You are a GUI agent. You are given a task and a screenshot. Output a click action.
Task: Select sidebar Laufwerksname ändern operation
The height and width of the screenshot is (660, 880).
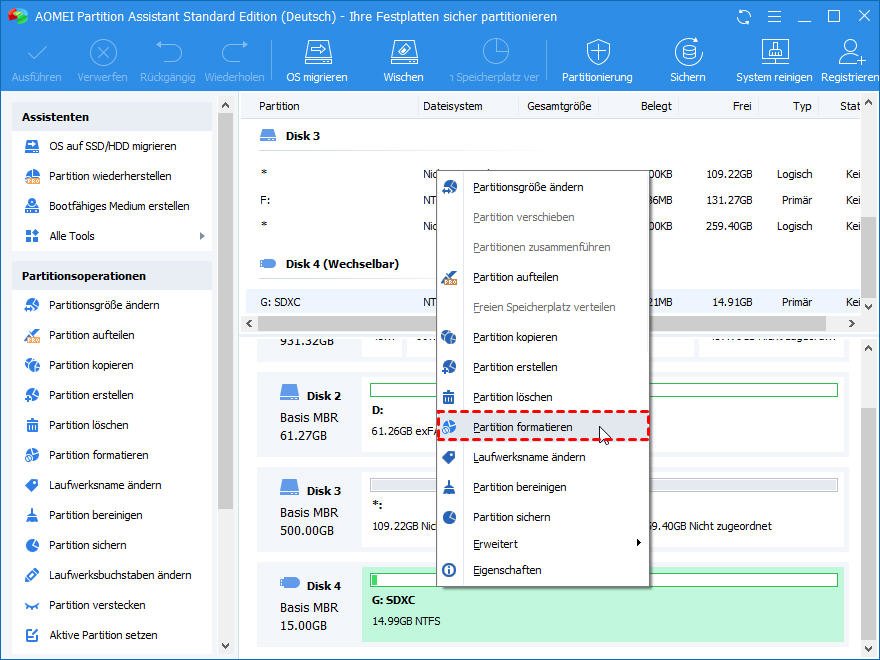105,485
